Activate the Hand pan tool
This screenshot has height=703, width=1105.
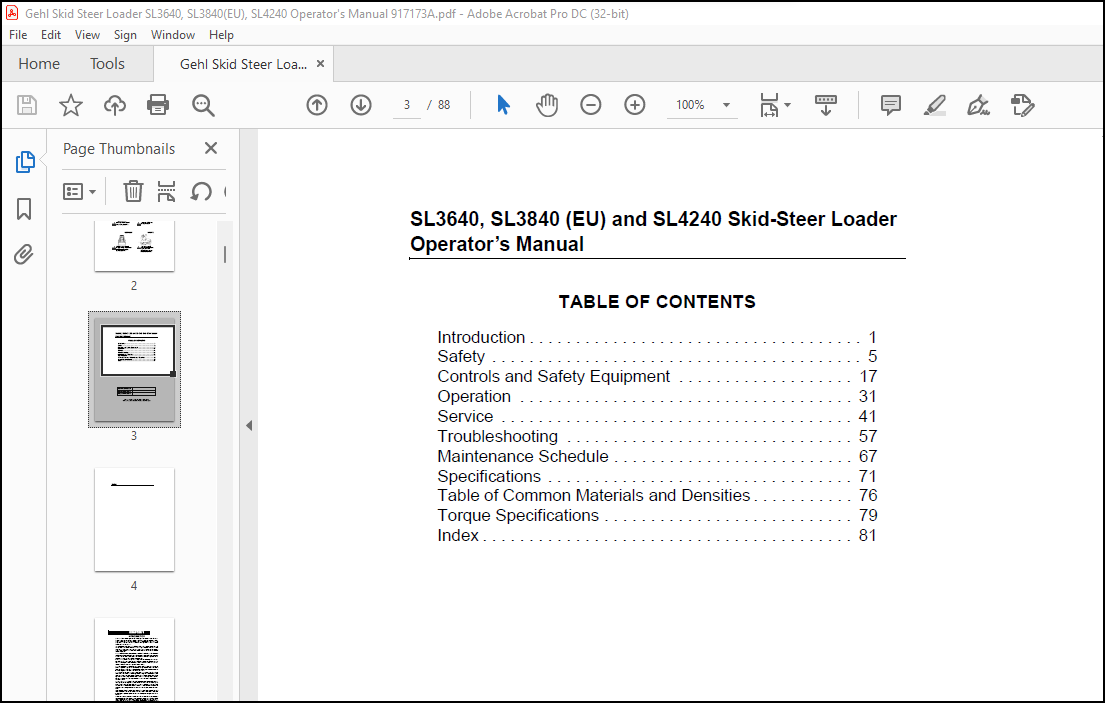547,105
